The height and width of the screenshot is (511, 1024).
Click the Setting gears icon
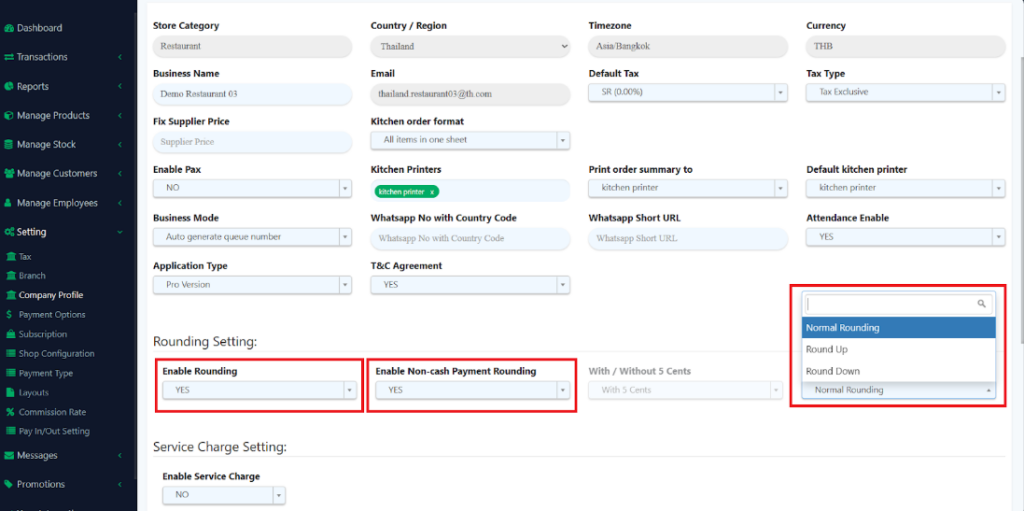point(9,232)
